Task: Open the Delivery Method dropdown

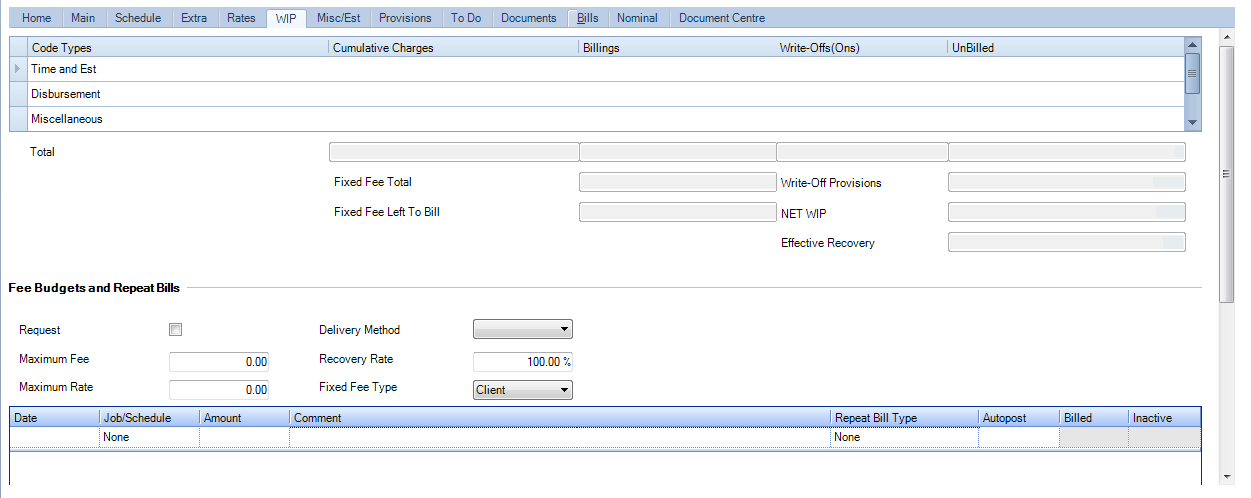Action: click(523, 329)
